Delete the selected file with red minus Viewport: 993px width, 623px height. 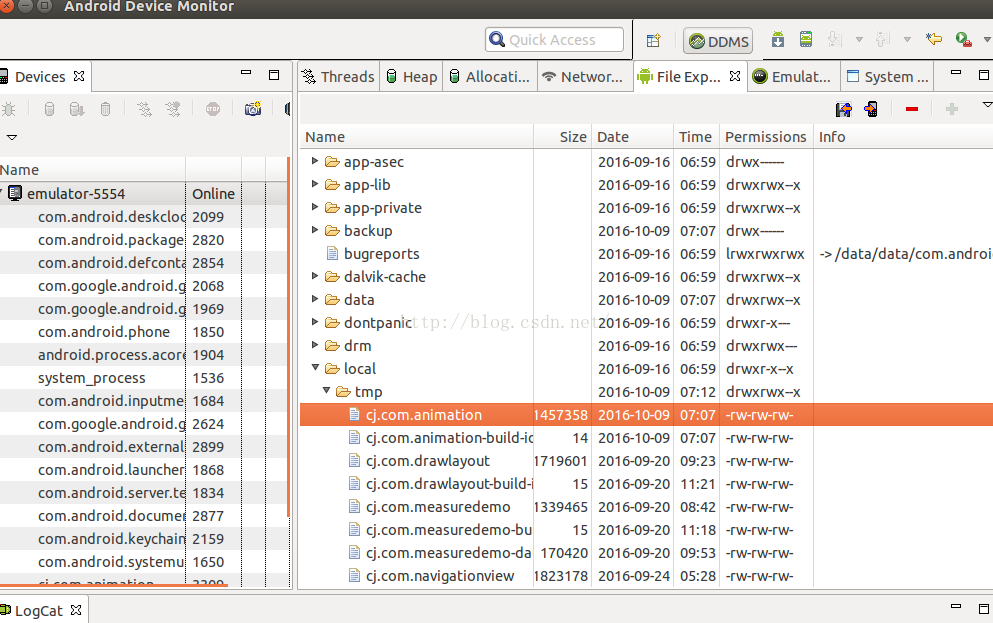(911, 109)
